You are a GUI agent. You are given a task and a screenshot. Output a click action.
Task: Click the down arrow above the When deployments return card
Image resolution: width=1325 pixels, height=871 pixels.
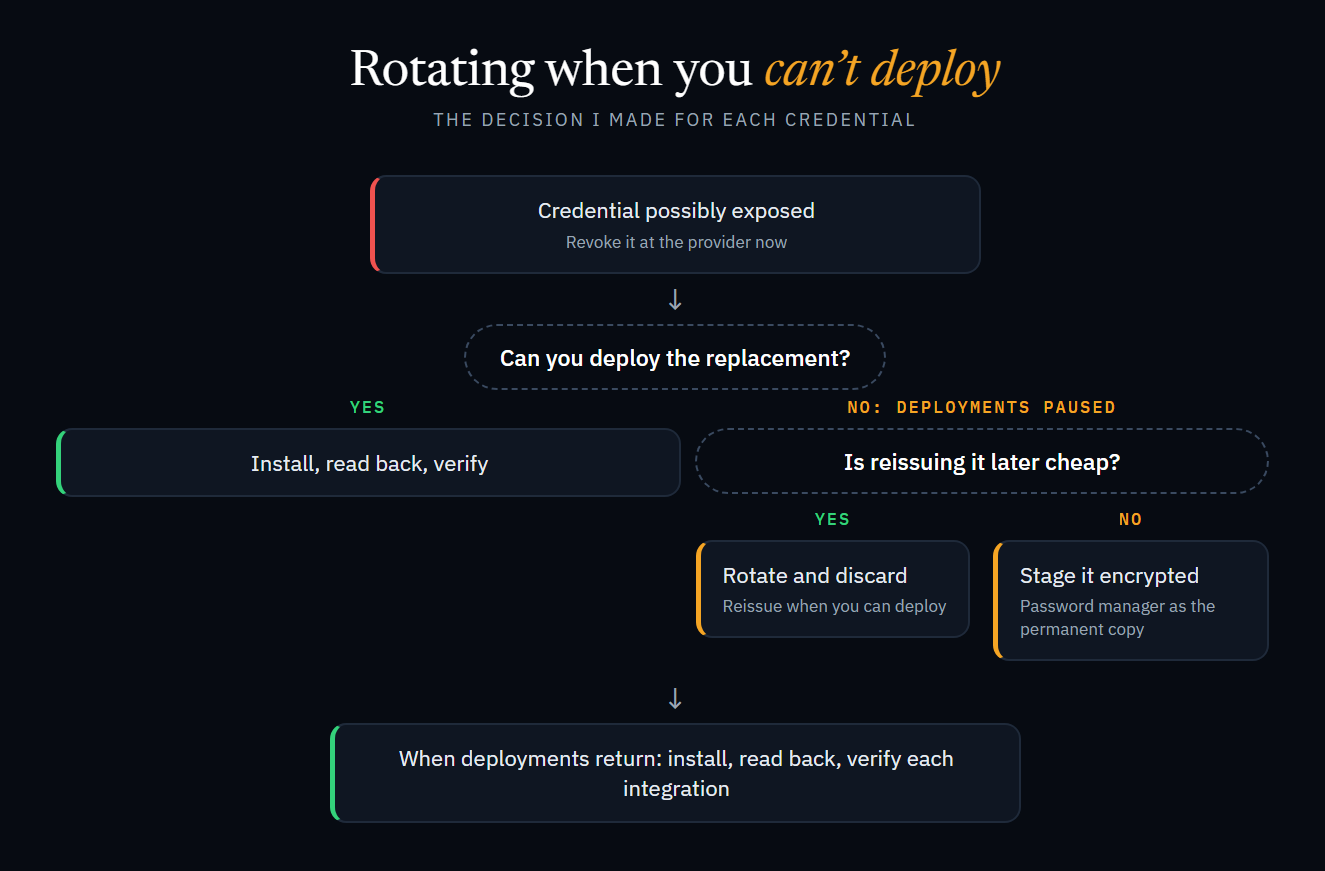[x=675, y=698]
